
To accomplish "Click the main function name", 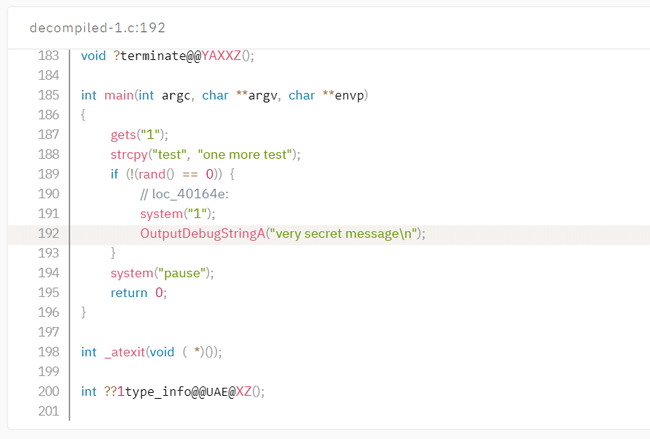I will pyautogui.click(x=119, y=95).
